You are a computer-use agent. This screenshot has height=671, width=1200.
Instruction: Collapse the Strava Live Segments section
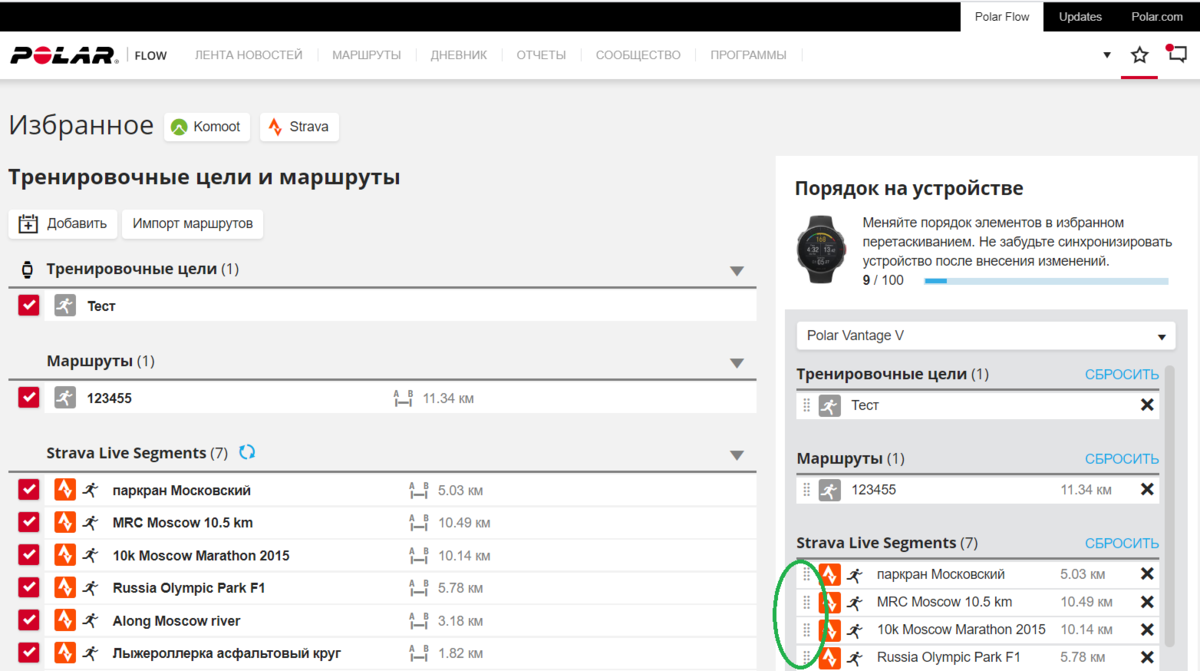pyautogui.click(x=737, y=455)
